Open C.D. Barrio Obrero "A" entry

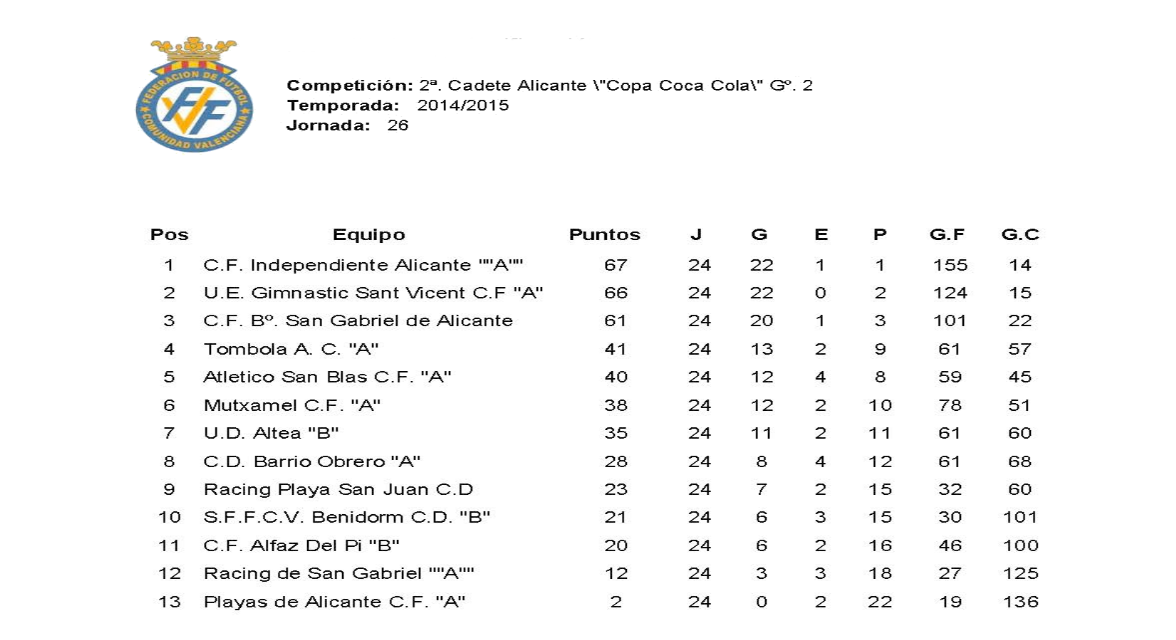pyautogui.click(x=312, y=461)
